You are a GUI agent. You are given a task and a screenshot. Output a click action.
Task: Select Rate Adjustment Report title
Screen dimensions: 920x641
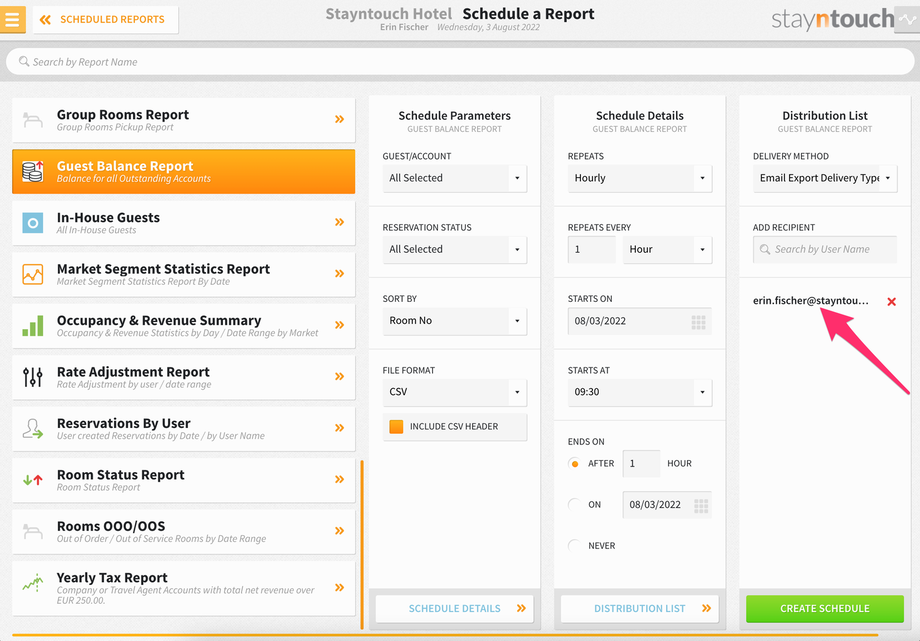coord(133,372)
